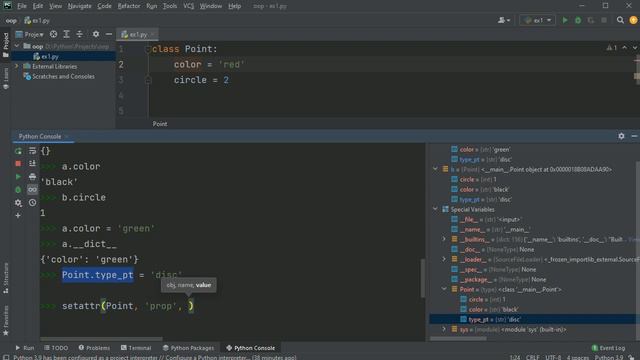Open the Terminal tool window
Viewport: 640px width, 360px height.
click(136, 348)
